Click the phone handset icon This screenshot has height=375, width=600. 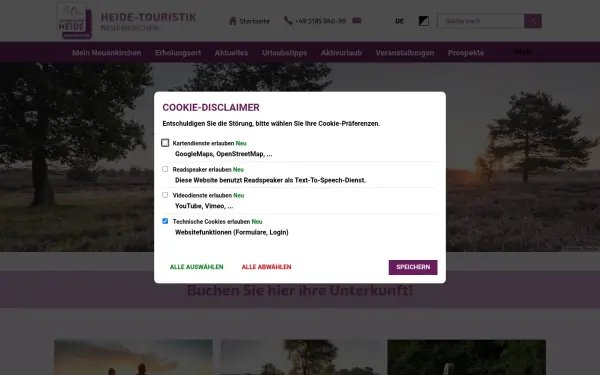coord(288,21)
